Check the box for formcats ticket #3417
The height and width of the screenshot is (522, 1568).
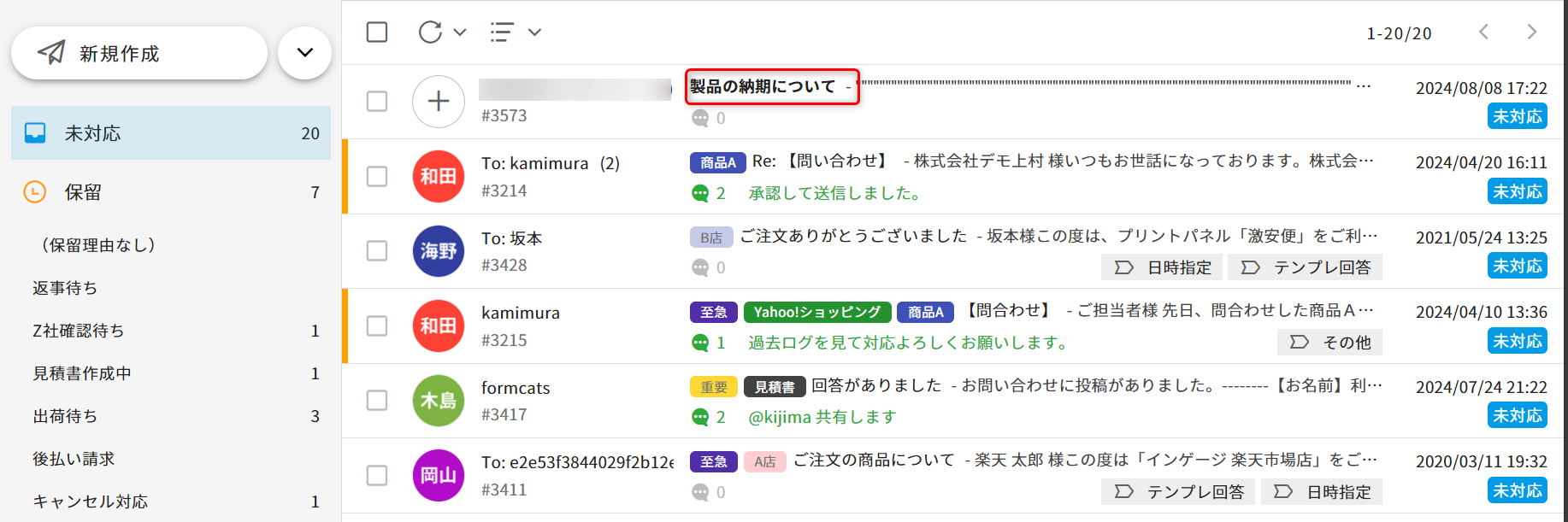click(x=377, y=401)
